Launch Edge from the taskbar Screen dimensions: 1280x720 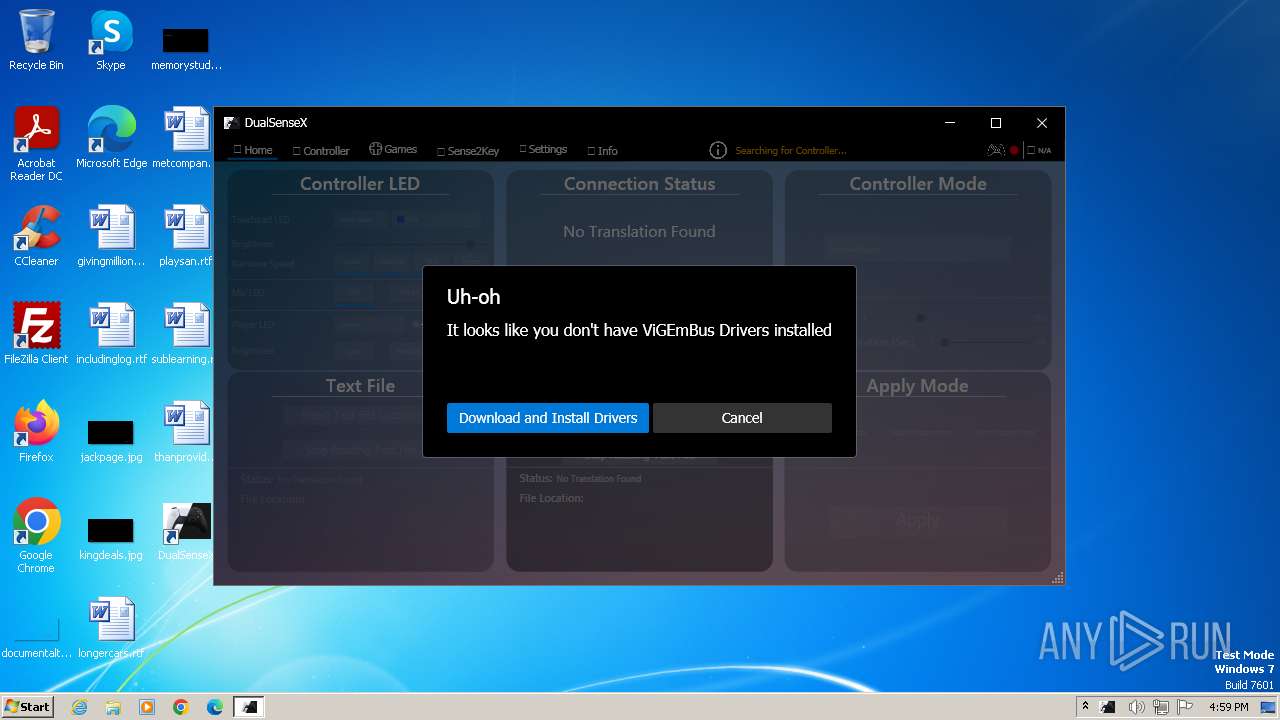(215, 707)
